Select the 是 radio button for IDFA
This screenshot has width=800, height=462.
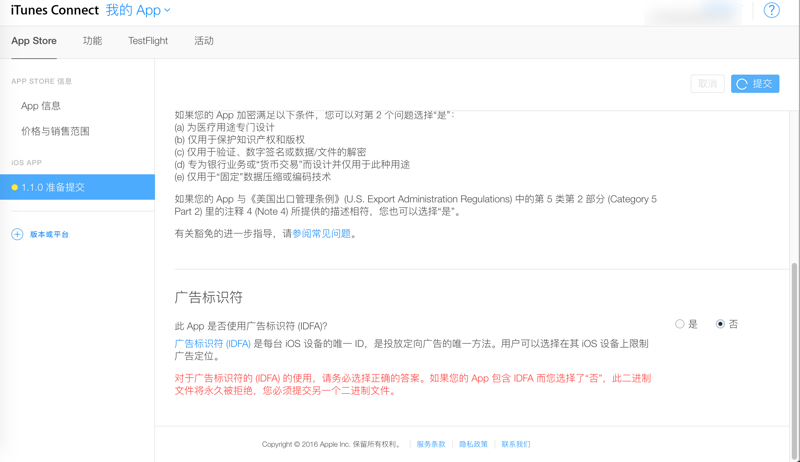point(680,324)
